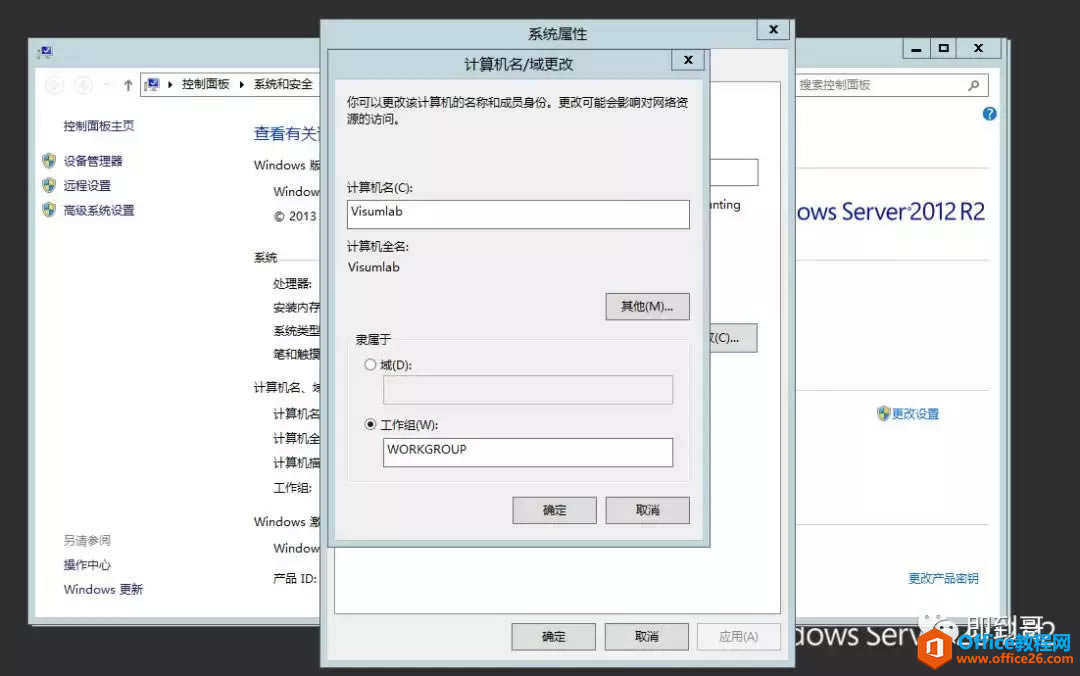1080x676 pixels.
Task: Open 控制面板主页 in the sidebar
Action: coord(98,125)
